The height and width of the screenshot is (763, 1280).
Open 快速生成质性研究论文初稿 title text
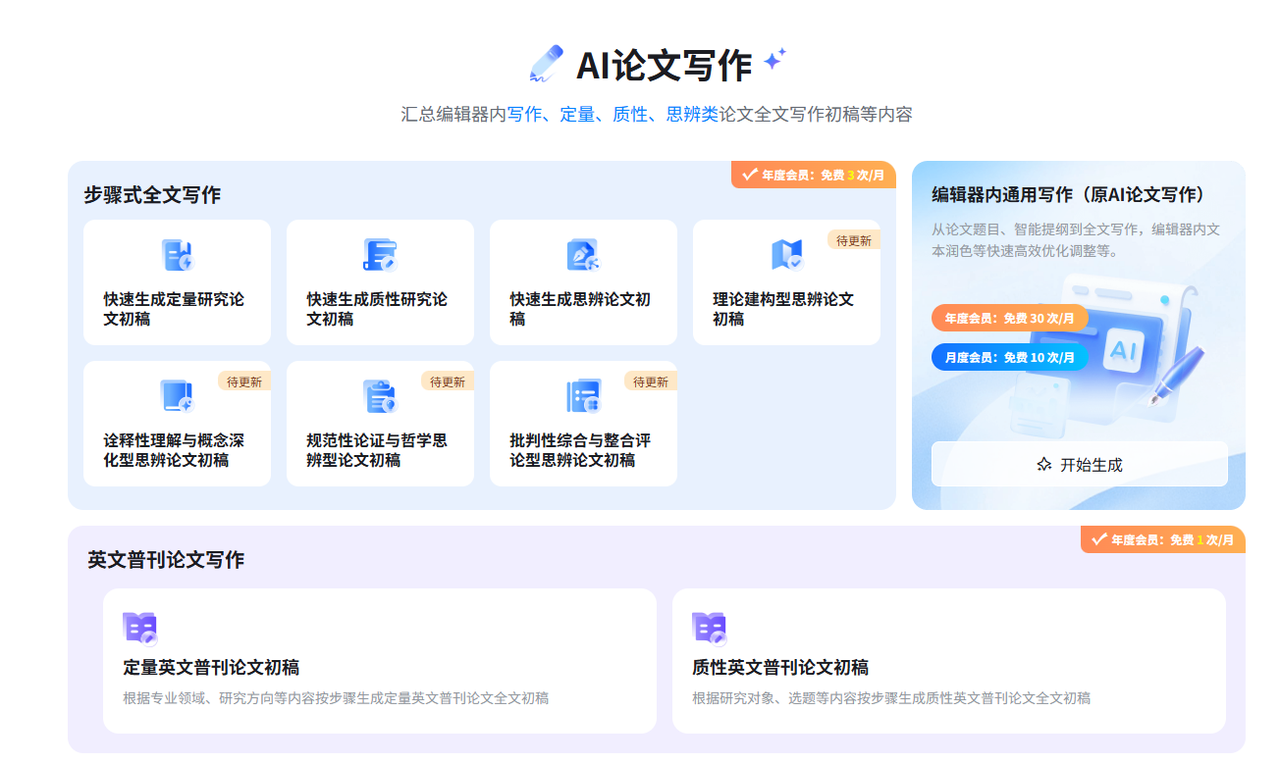click(x=377, y=309)
